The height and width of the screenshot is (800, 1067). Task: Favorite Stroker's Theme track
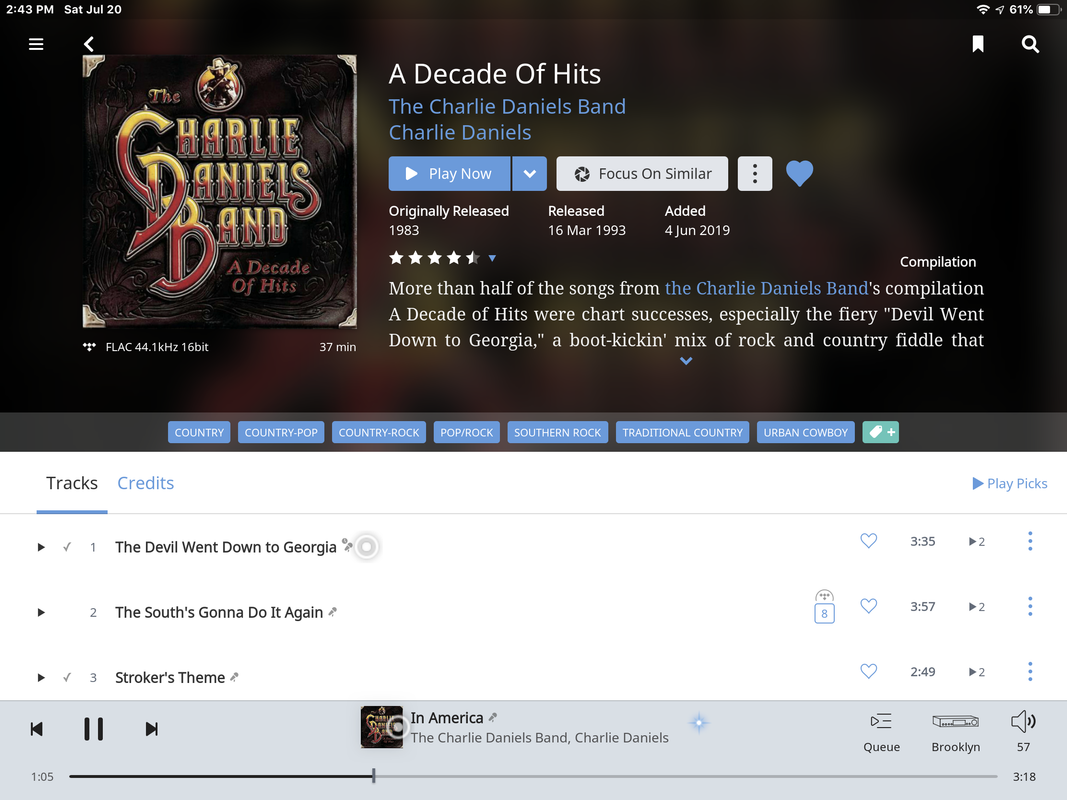868,671
